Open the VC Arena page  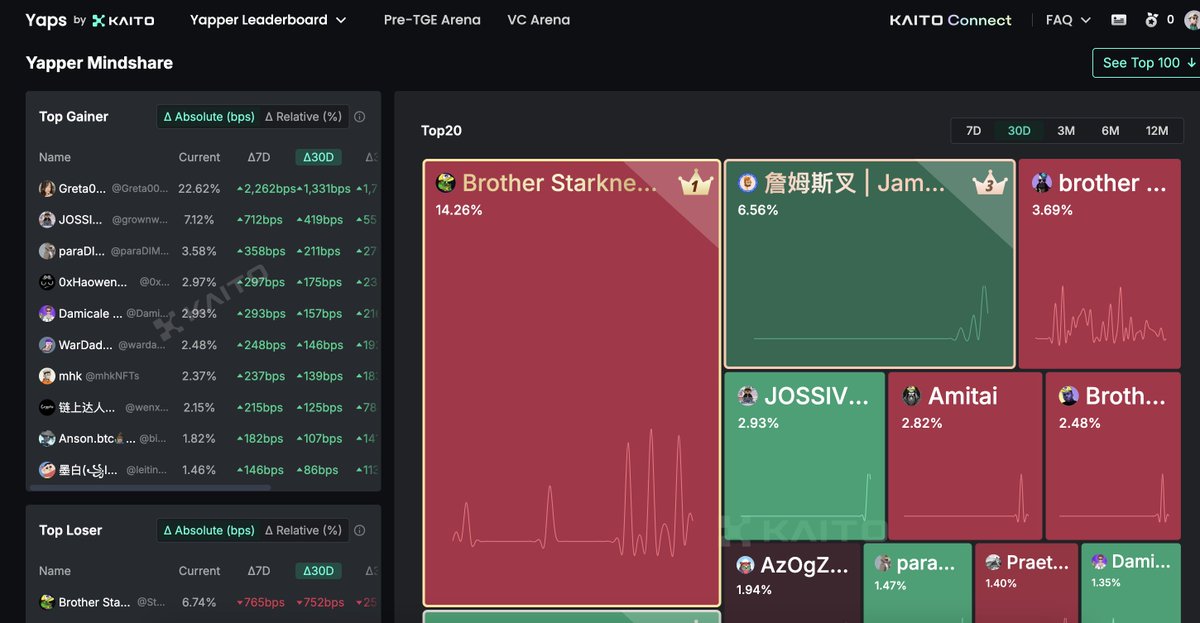point(538,20)
